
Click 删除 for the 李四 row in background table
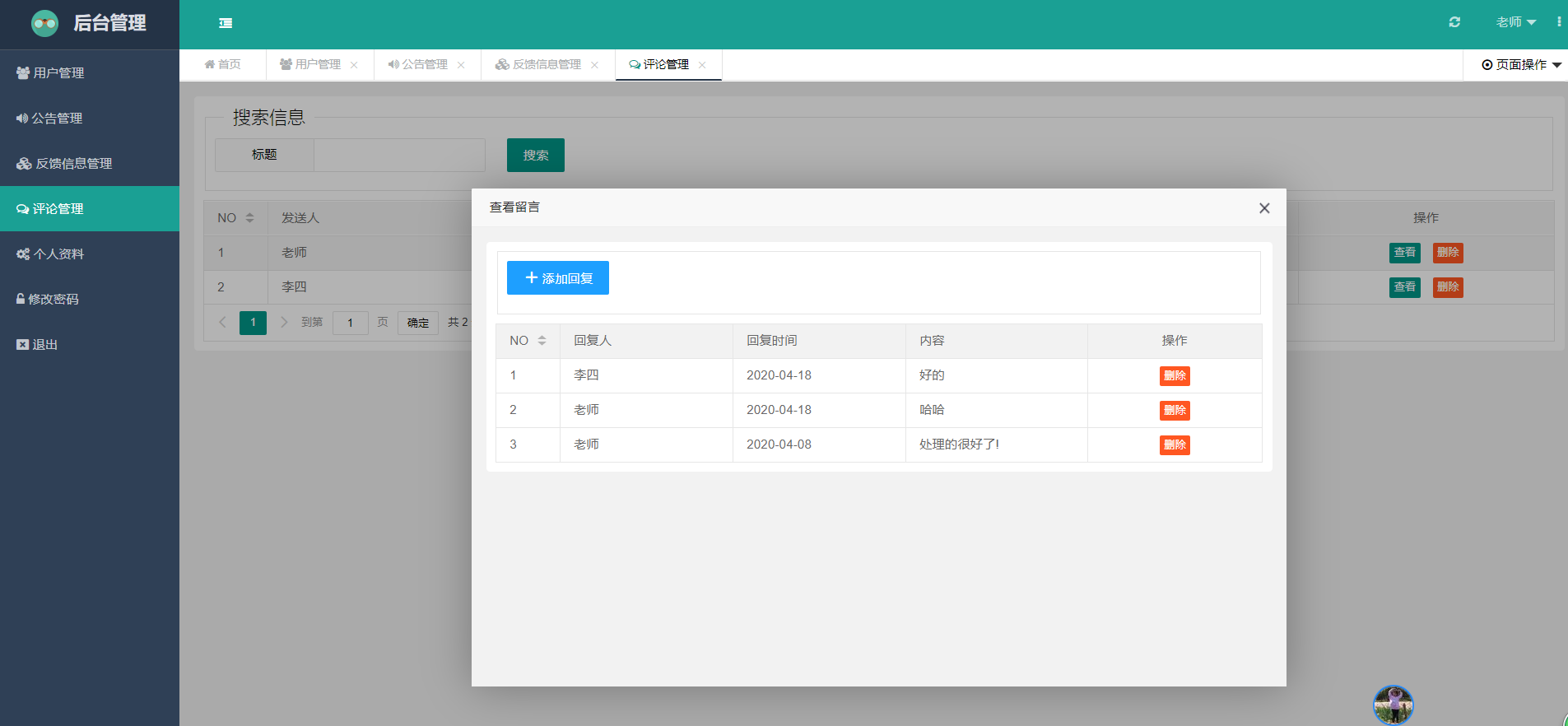pos(1448,287)
